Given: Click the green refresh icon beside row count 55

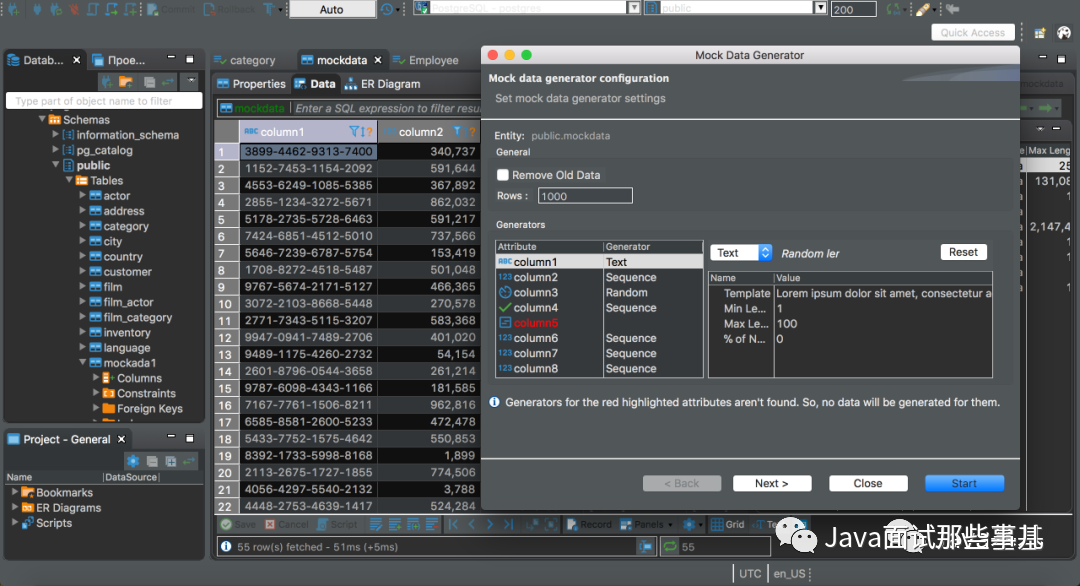Looking at the screenshot, I should tap(669, 547).
